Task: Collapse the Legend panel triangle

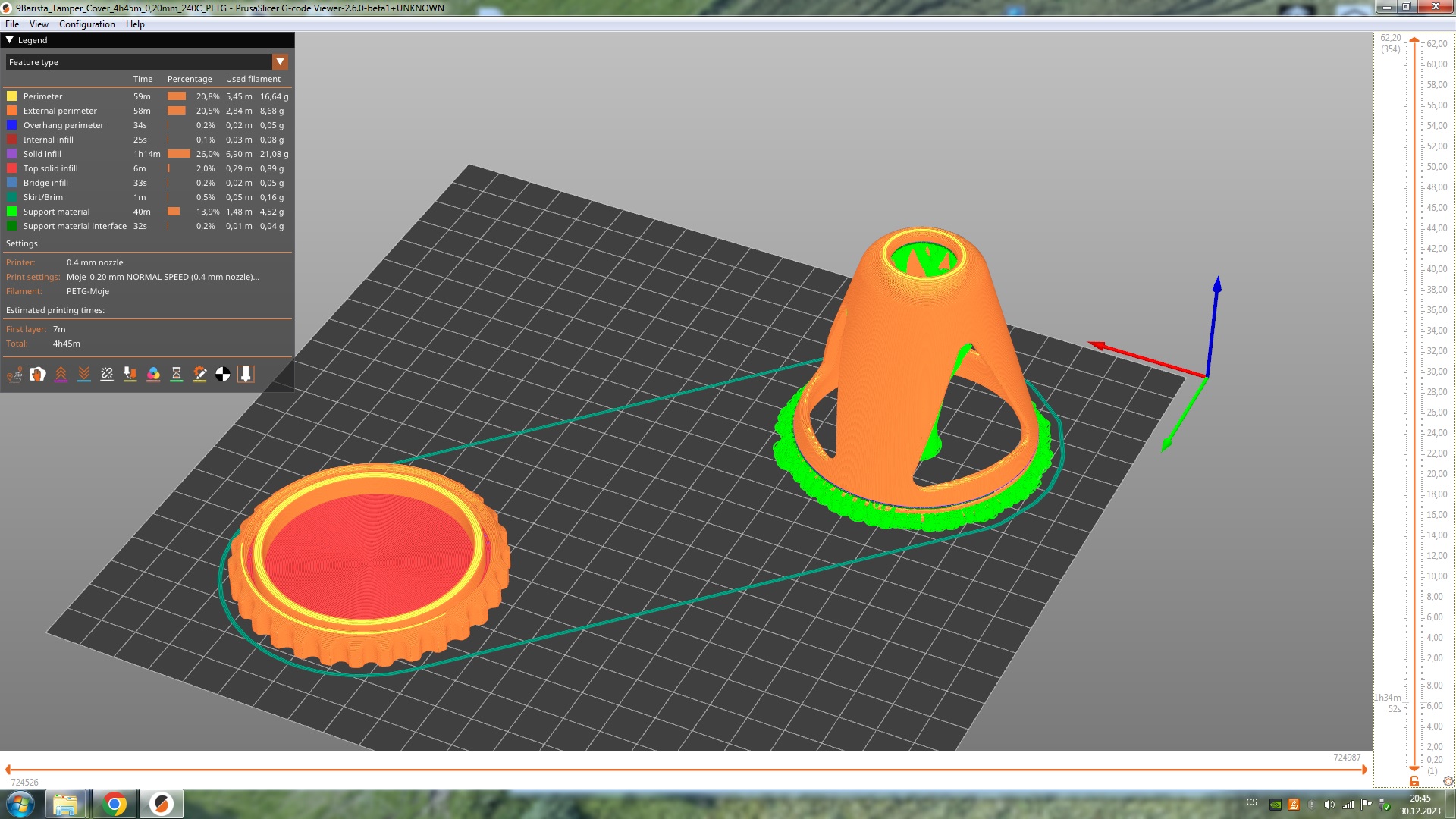Action: point(10,40)
